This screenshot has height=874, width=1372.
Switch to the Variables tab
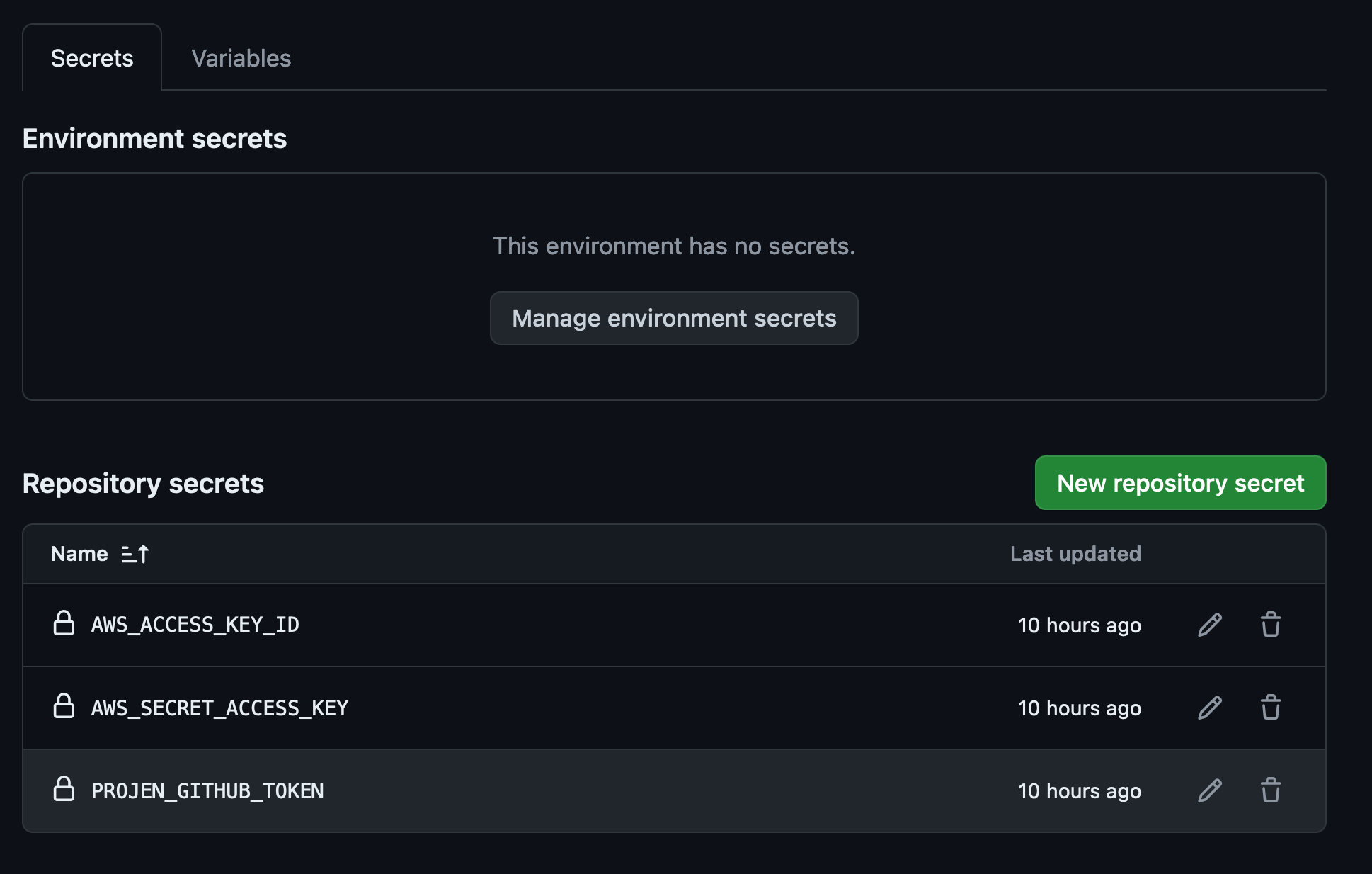point(241,58)
